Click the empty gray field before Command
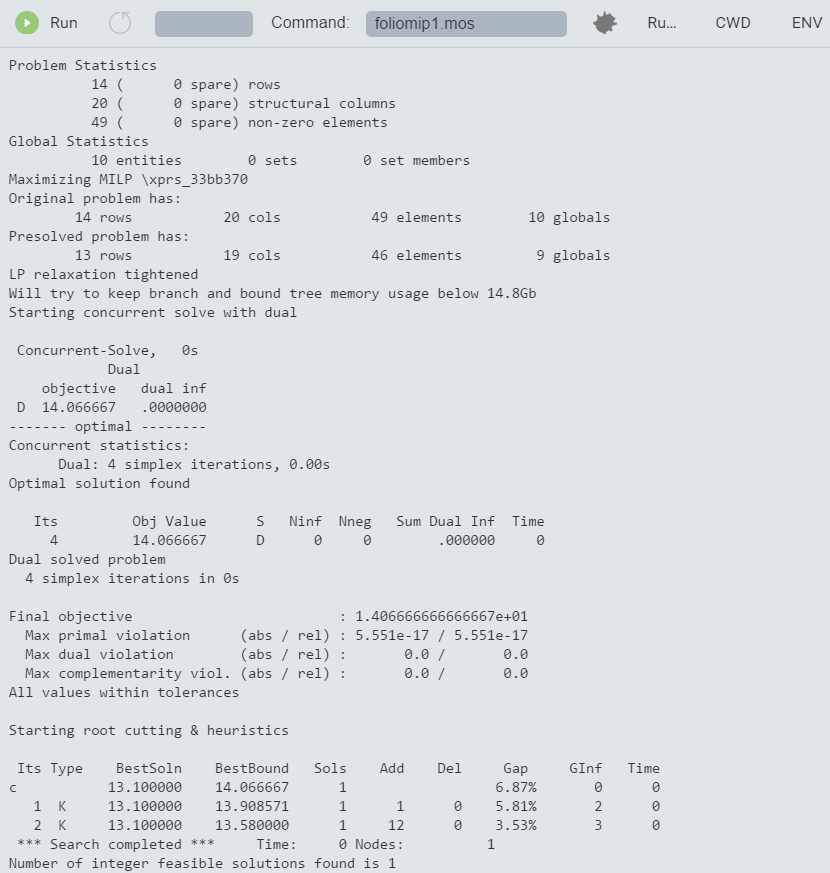The image size is (830, 873). (204, 24)
